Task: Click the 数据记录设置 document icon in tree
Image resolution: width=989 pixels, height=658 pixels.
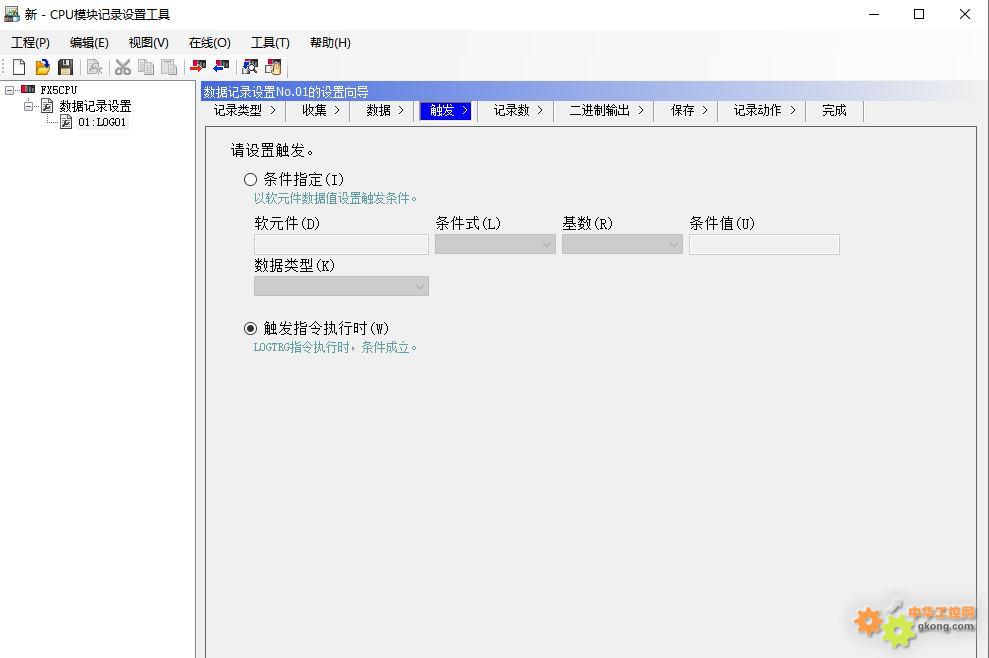Action: tap(47, 106)
